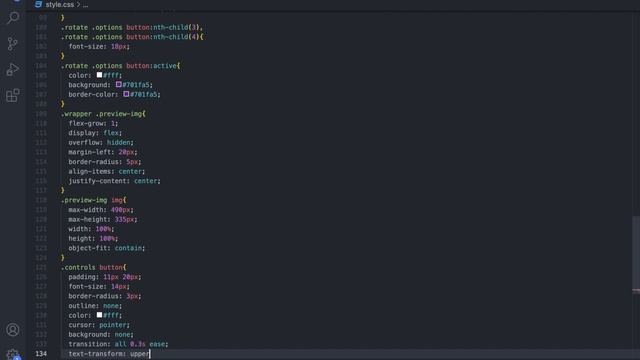The height and width of the screenshot is (360, 640).
Task: Click the 'button:nth-child(4){' selector line
Action: 132,37
